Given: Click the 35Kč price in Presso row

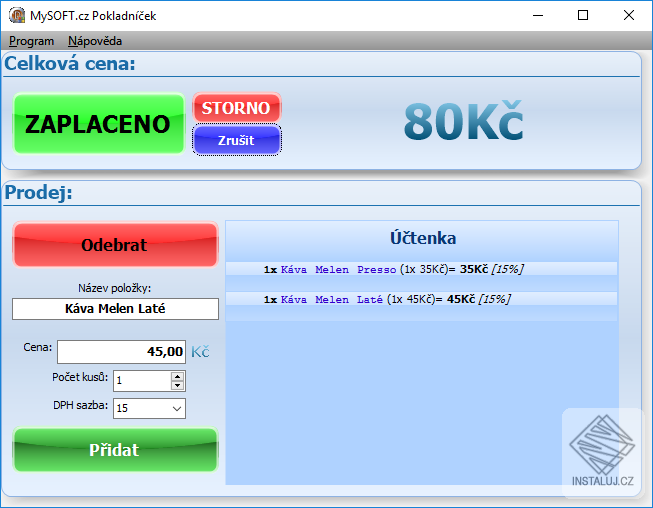Looking at the screenshot, I should pos(474,269).
